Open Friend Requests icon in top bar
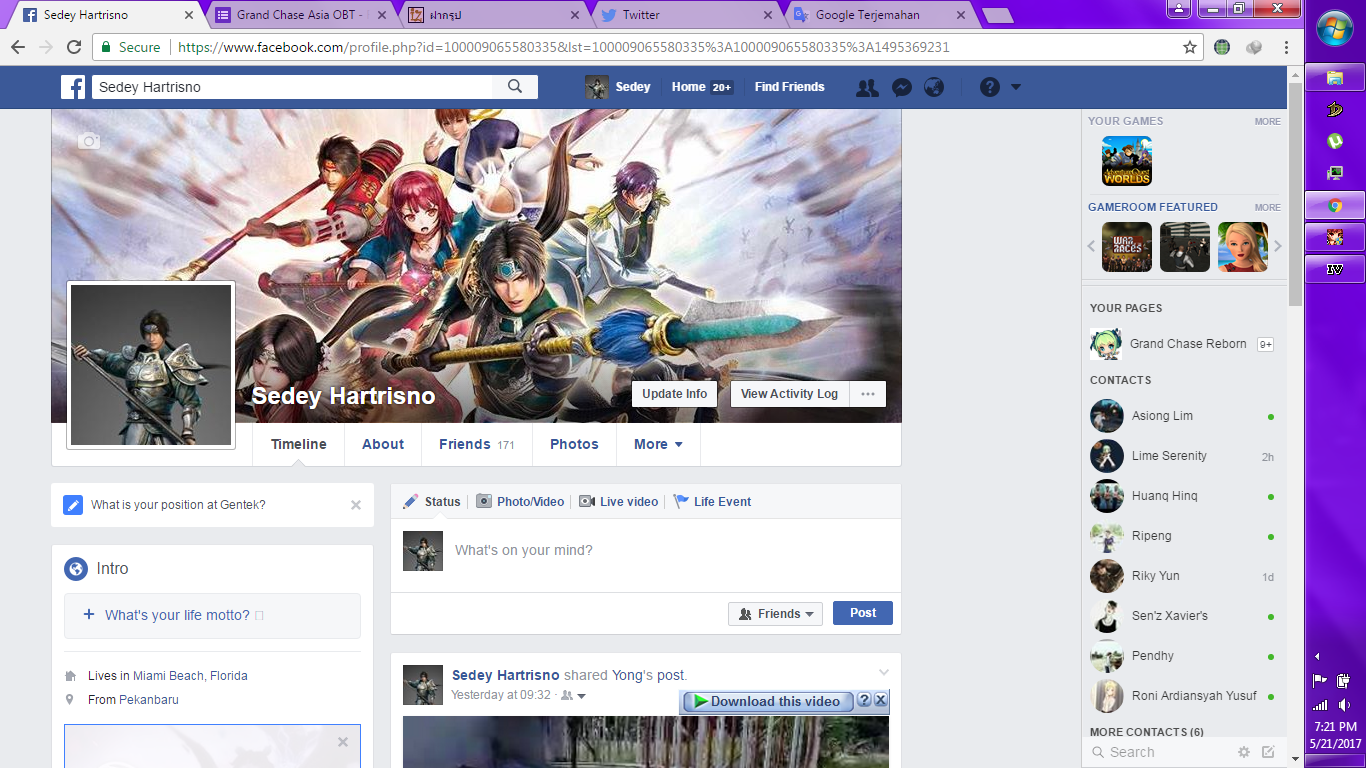 (x=867, y=87)
